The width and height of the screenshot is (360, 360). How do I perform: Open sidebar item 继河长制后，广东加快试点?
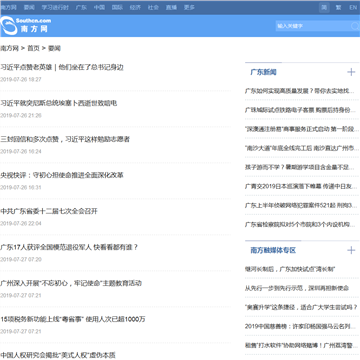pos(290,269)
